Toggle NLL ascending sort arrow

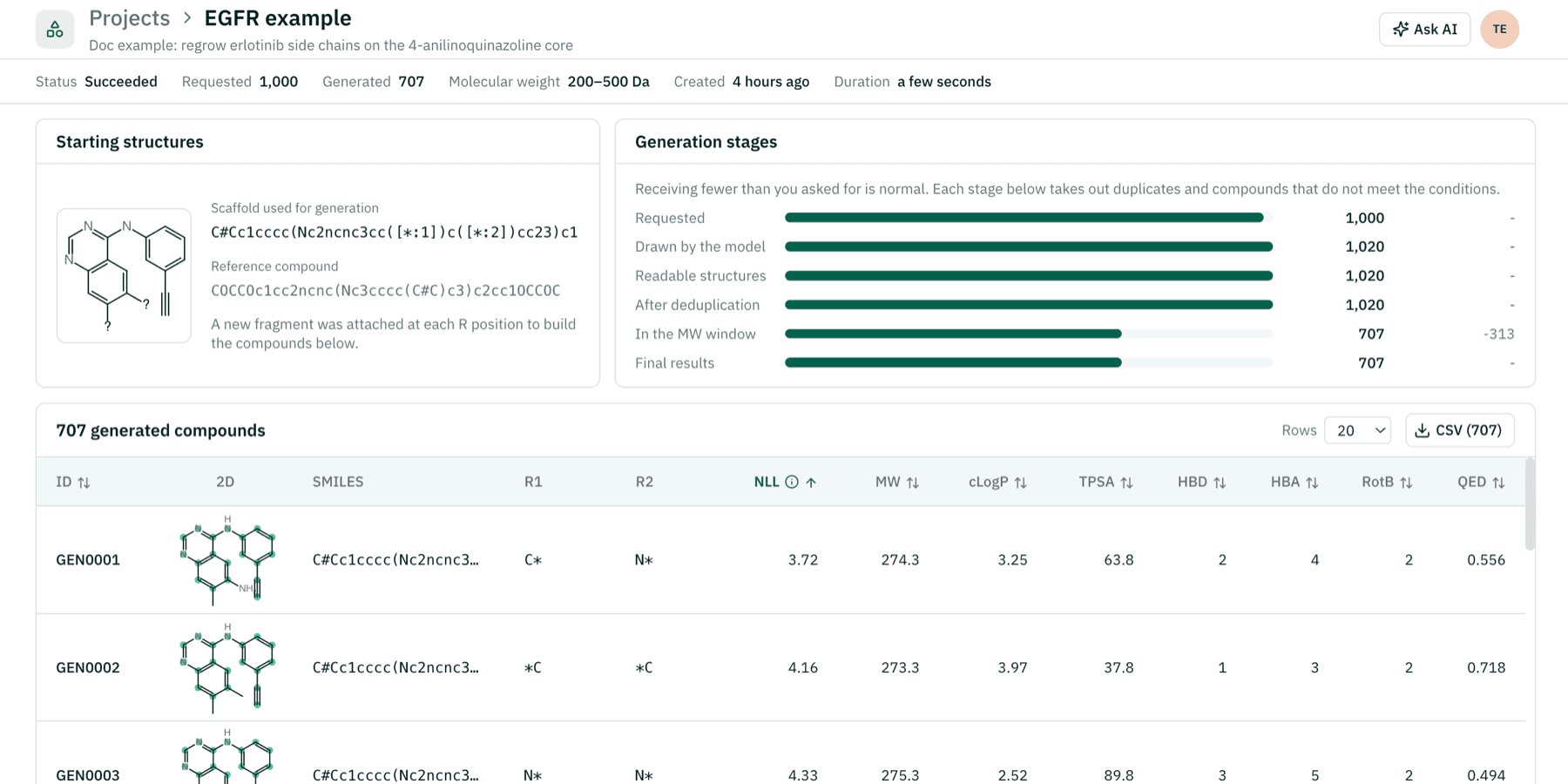click(x=811, y=483)
